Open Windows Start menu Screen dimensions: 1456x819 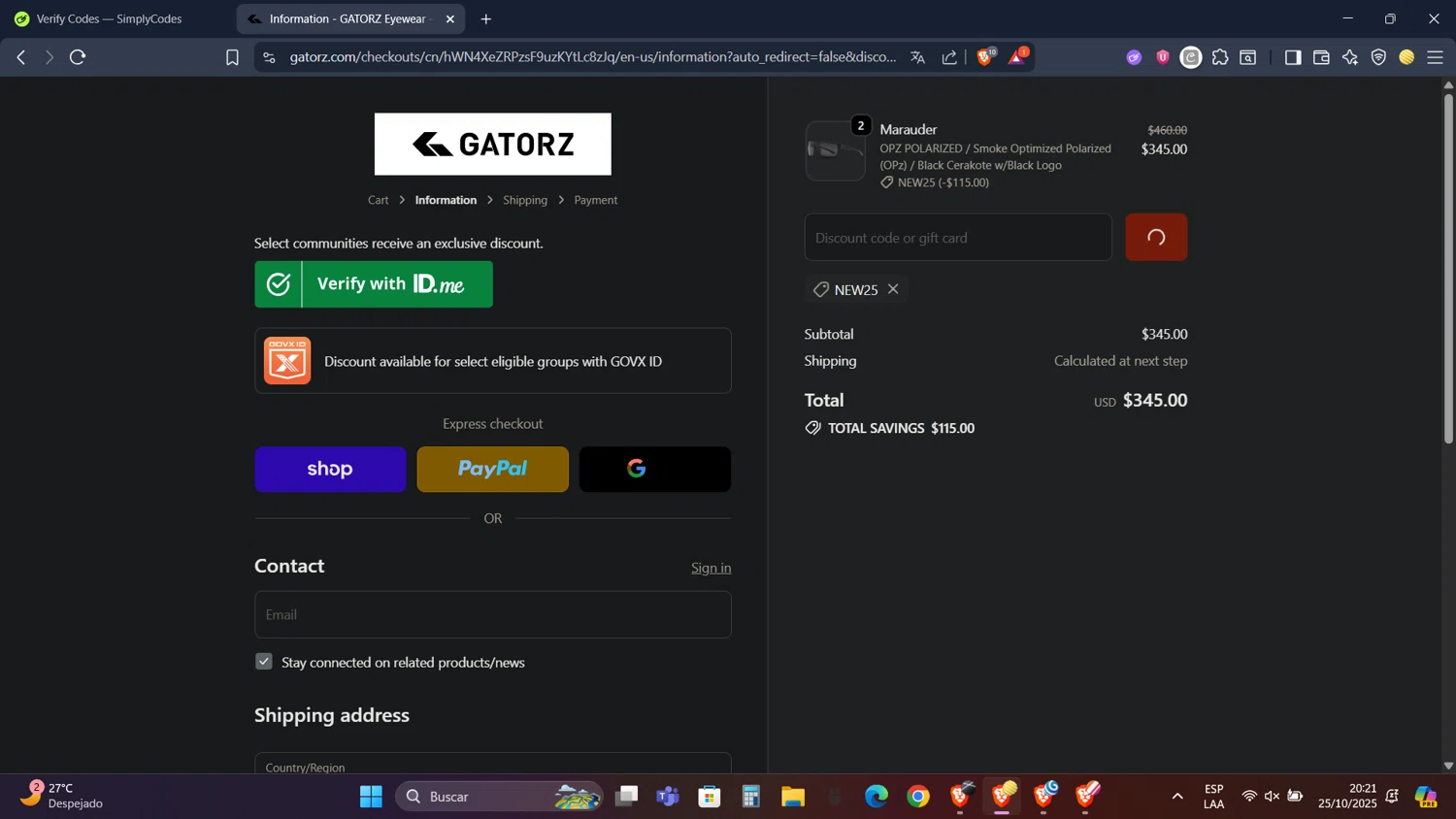pyautogui.click(x=371, y=797)
